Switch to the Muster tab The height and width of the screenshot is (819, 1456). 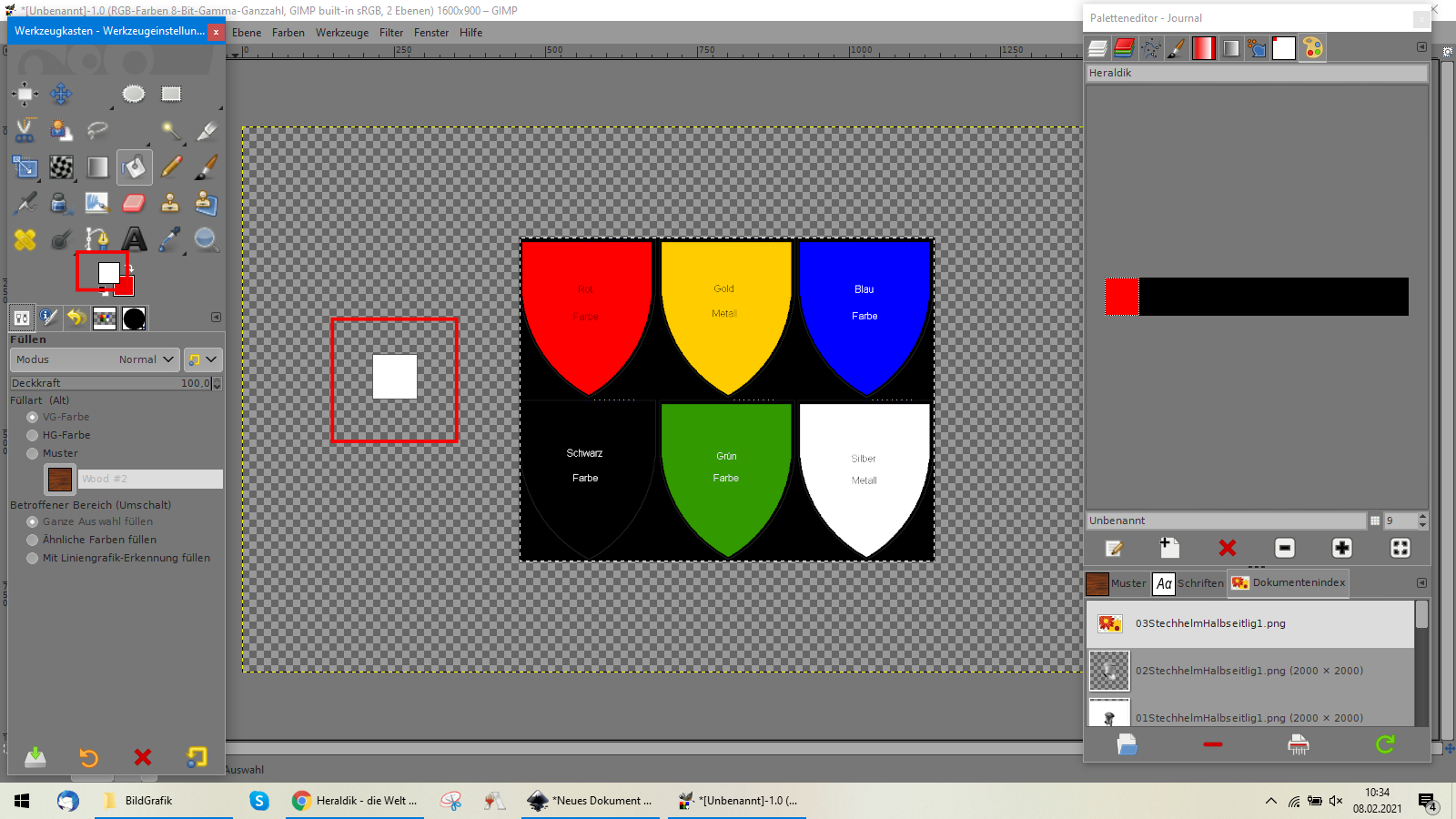(1117, 583)
